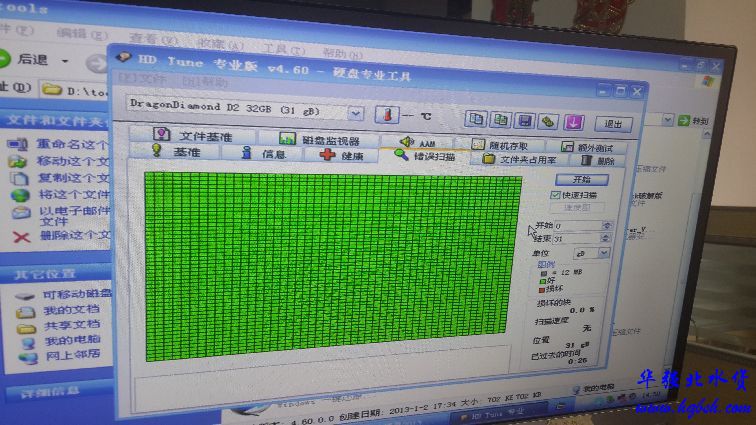Screen dimensions: 756x425
Task: Click the green 转到 go button in Explorer
Action: (x=693, y=121)
